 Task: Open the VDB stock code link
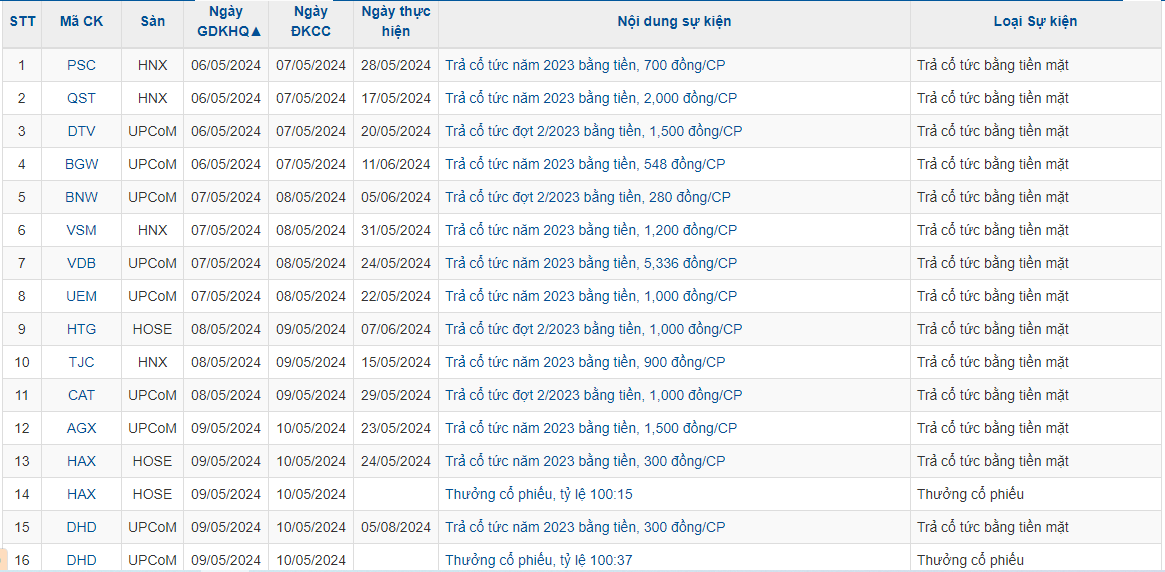[81, 263]
